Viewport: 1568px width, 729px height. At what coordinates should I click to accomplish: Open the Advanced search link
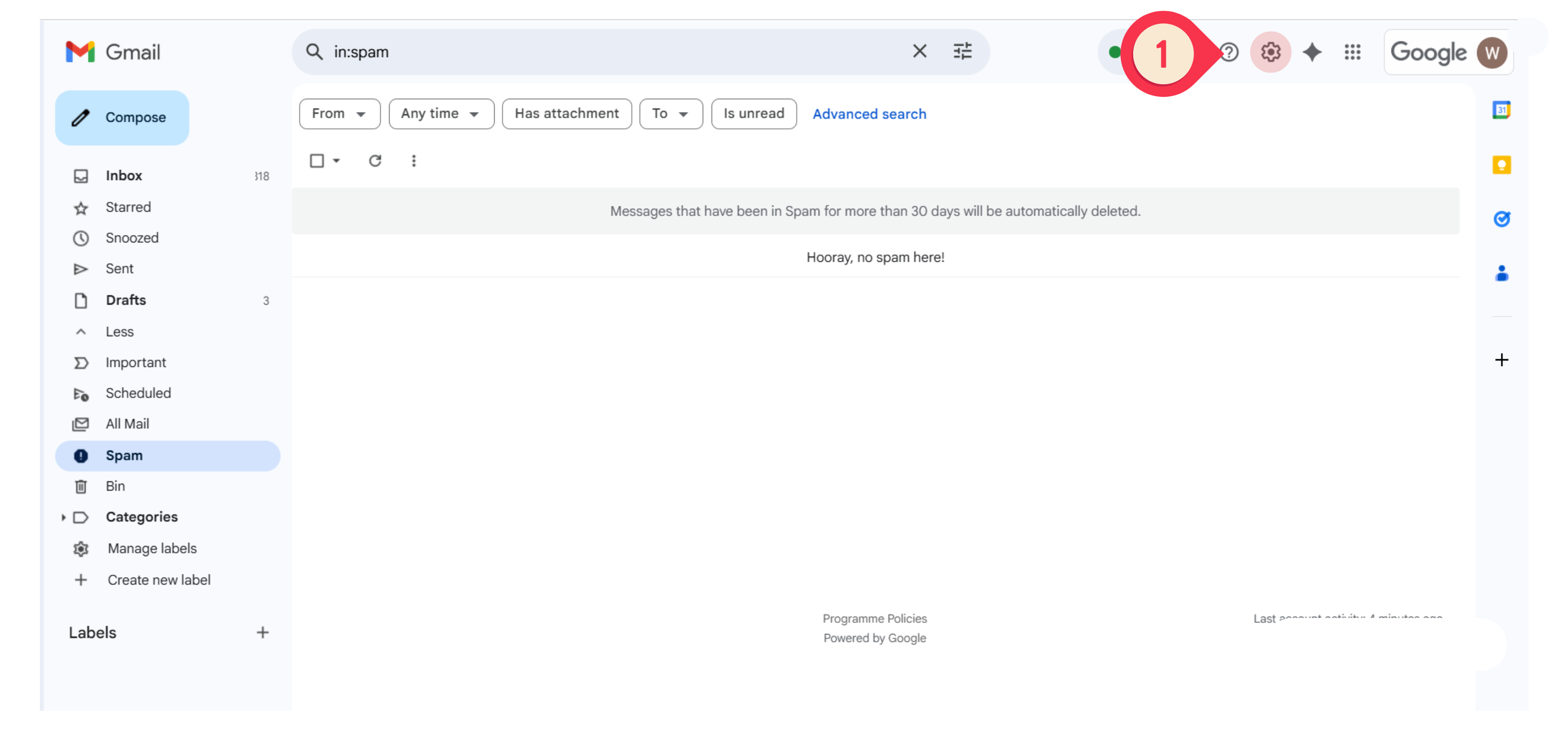point(869,114)
